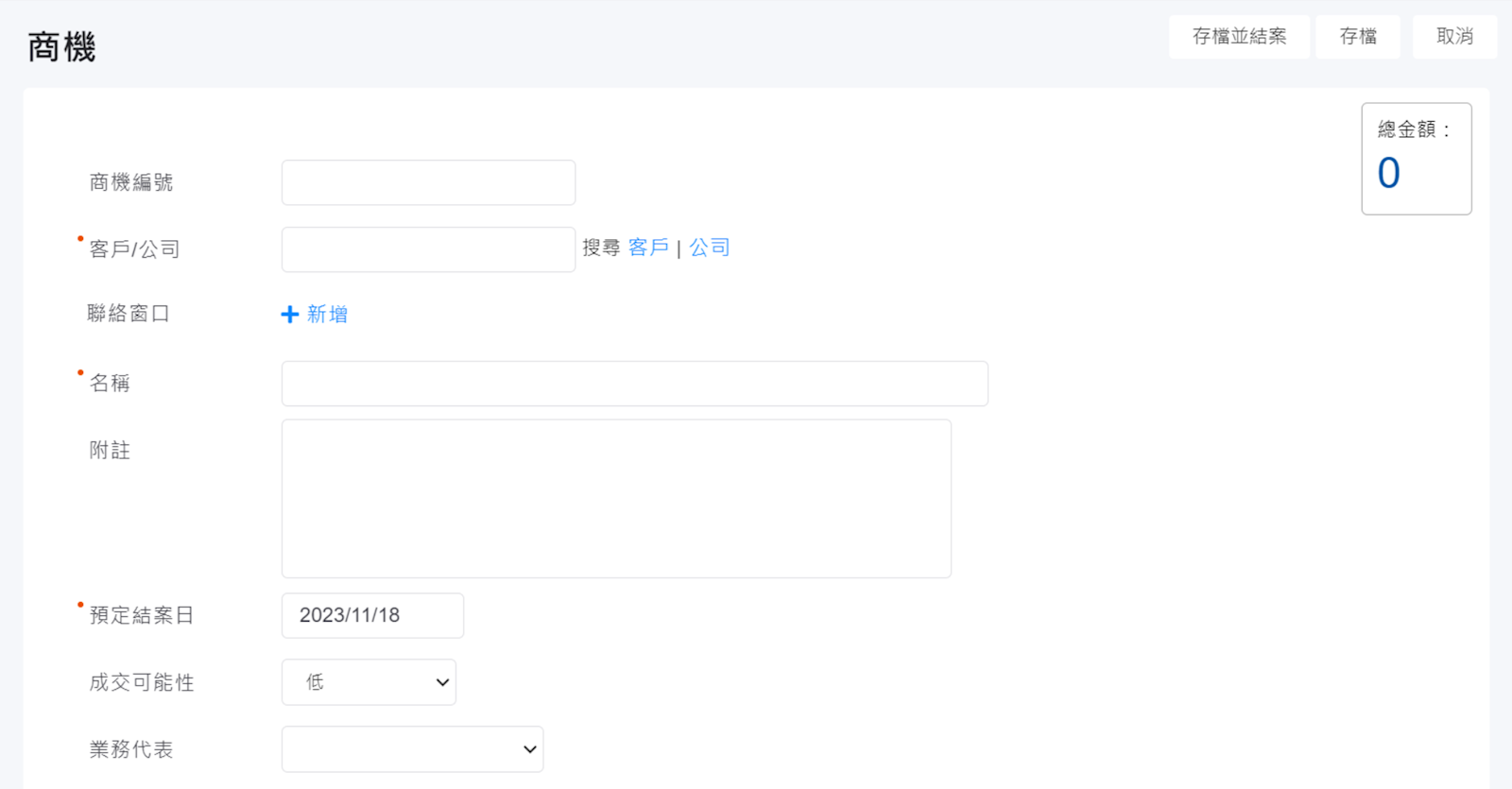Open the 公司 search link
This screenshot has height=789, width=1512.
[x=709, y=248]
